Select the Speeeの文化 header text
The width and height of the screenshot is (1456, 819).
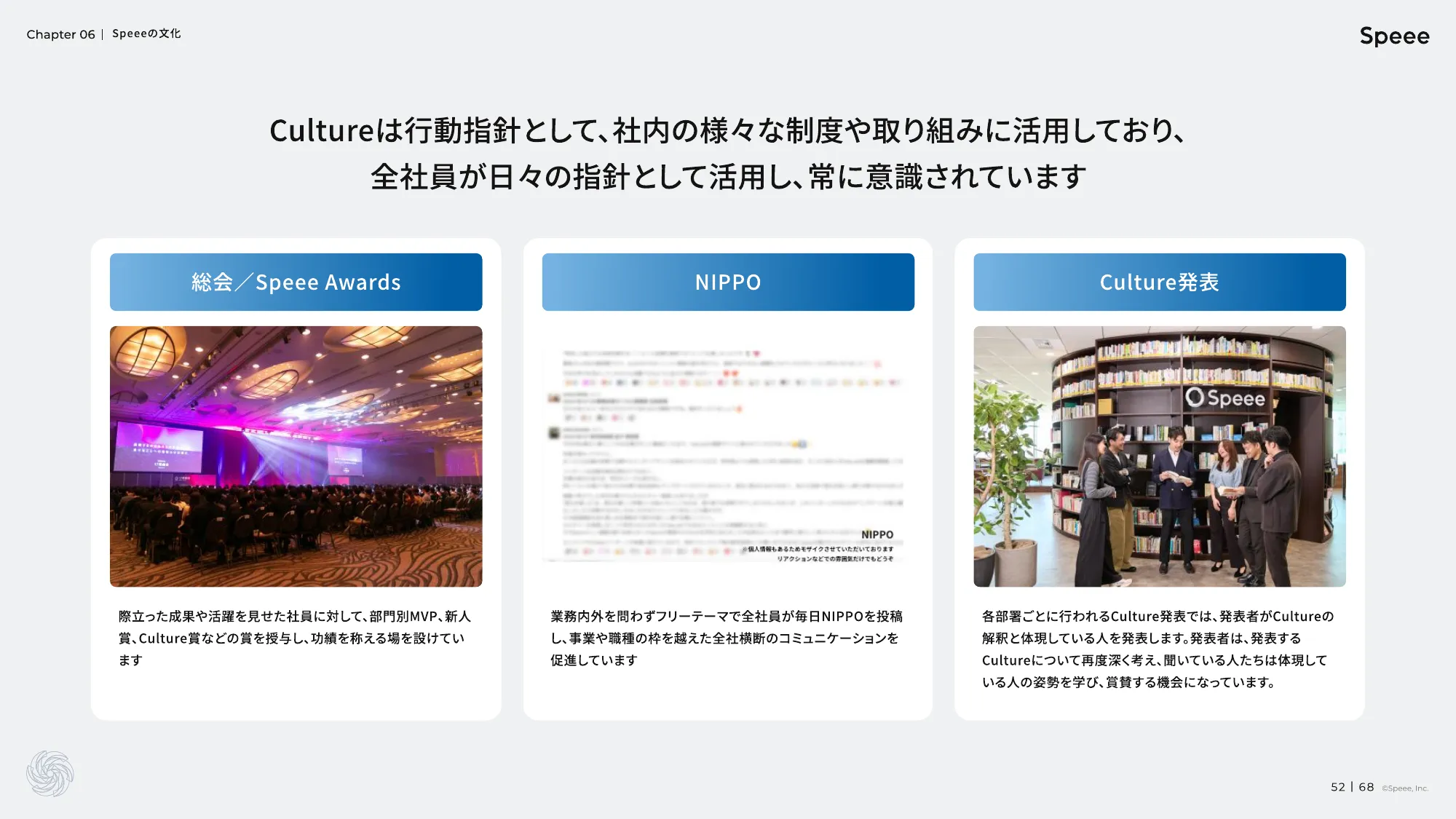click(x=146, y=33)
